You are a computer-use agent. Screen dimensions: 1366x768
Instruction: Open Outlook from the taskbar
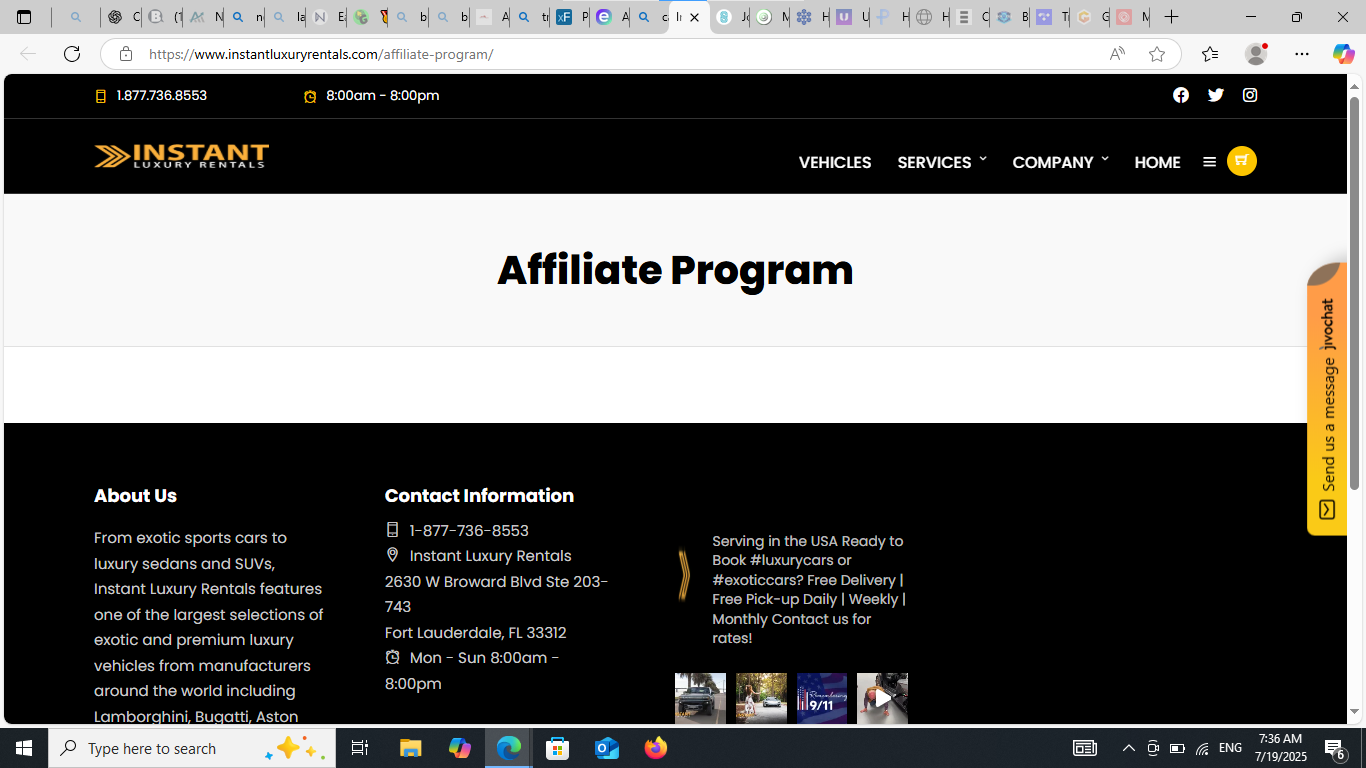[x=607, y=748]
